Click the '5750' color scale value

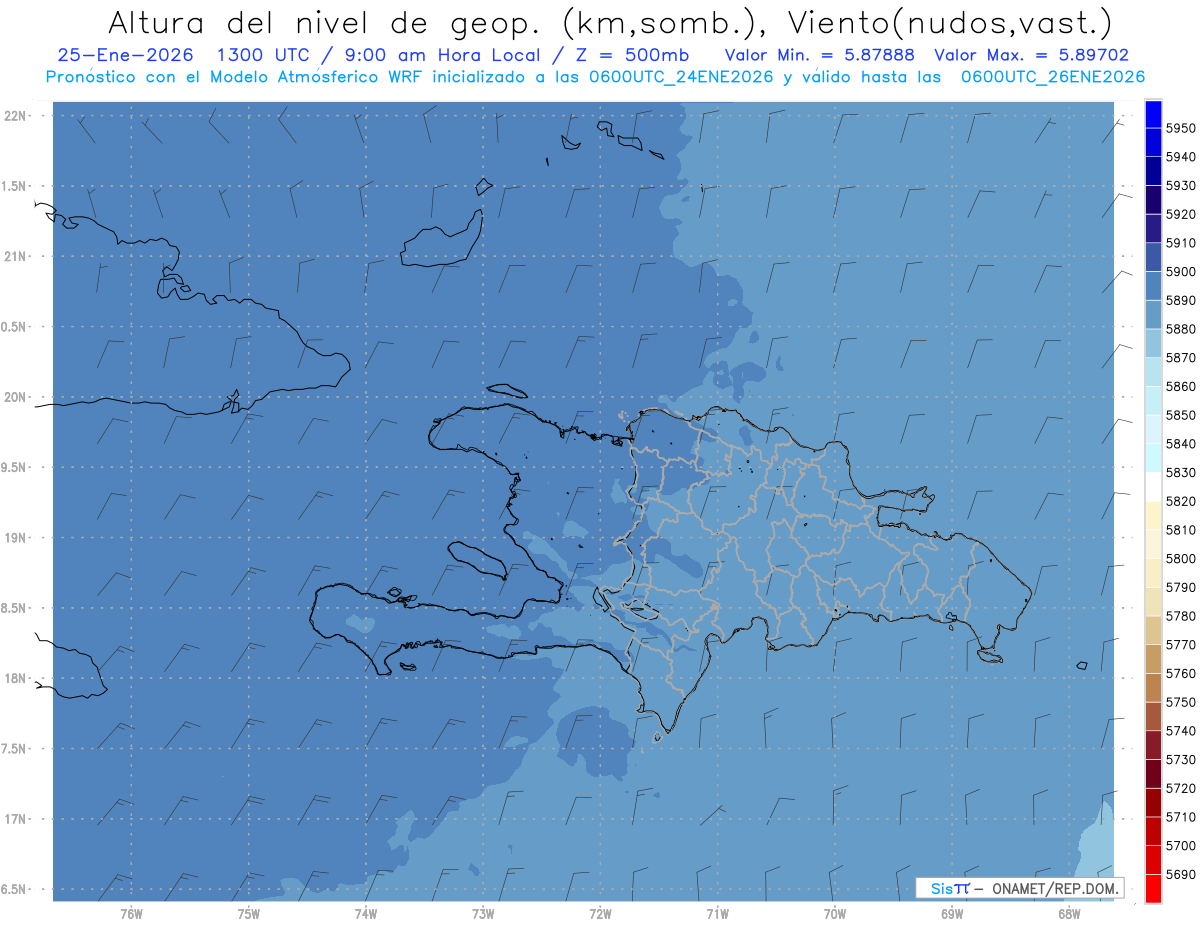[1180, 702]
